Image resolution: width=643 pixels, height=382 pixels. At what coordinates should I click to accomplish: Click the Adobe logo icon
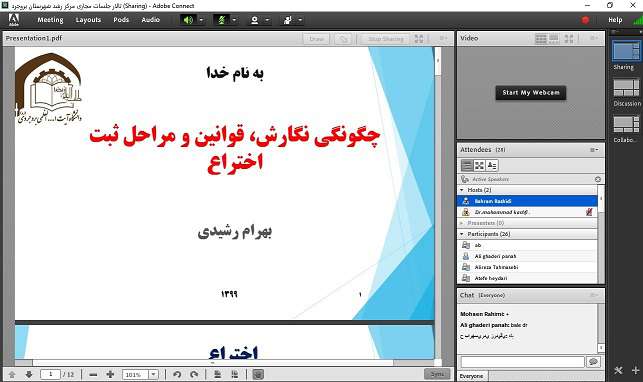point(14,19)
